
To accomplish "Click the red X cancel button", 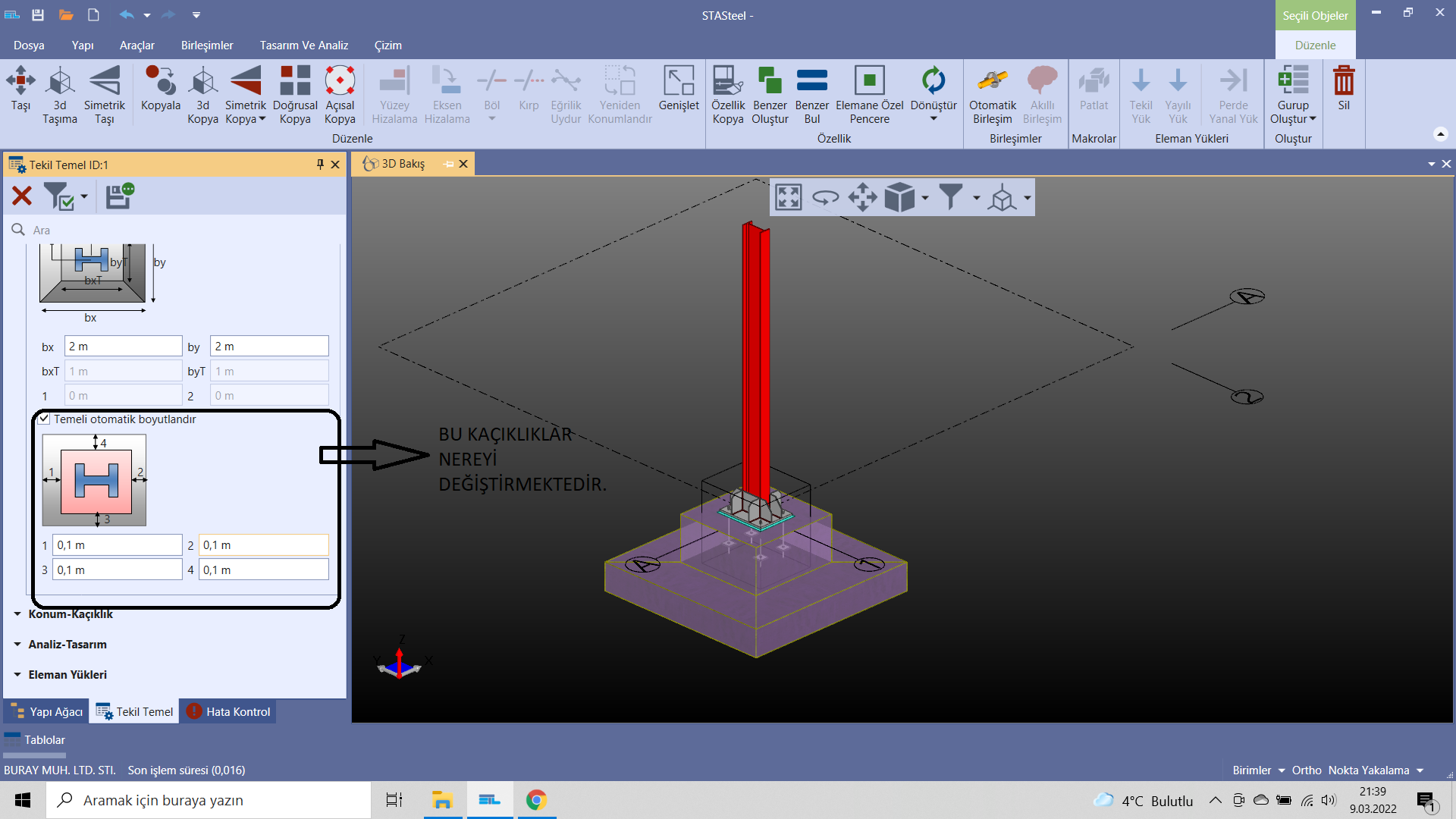I will (22, 196).
